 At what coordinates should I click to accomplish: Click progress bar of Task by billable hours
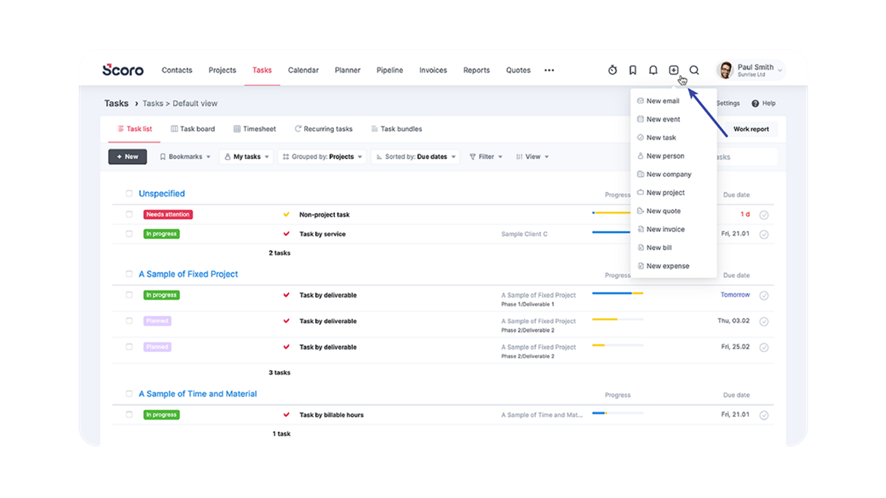(618, 413)
